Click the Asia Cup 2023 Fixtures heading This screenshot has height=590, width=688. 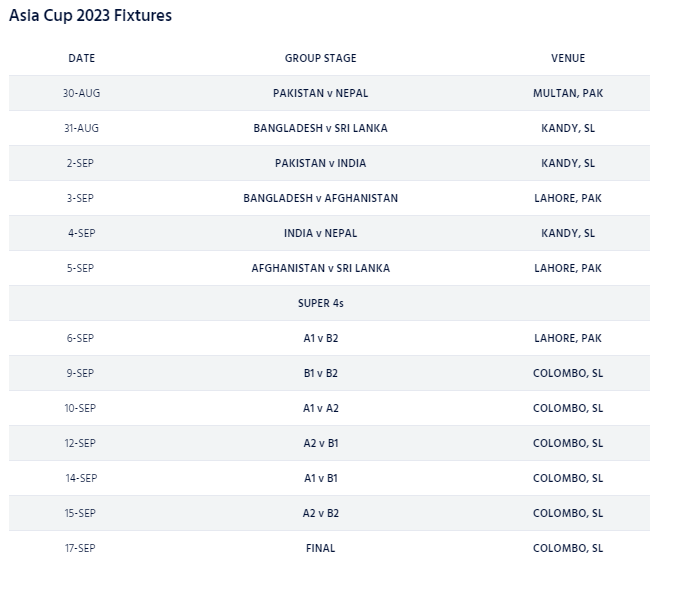90,16
